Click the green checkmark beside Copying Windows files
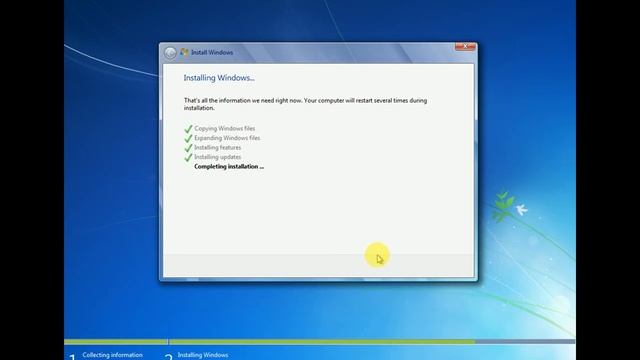Image resolution: width=640 pixels, height=360 pixels. (188, 129)
